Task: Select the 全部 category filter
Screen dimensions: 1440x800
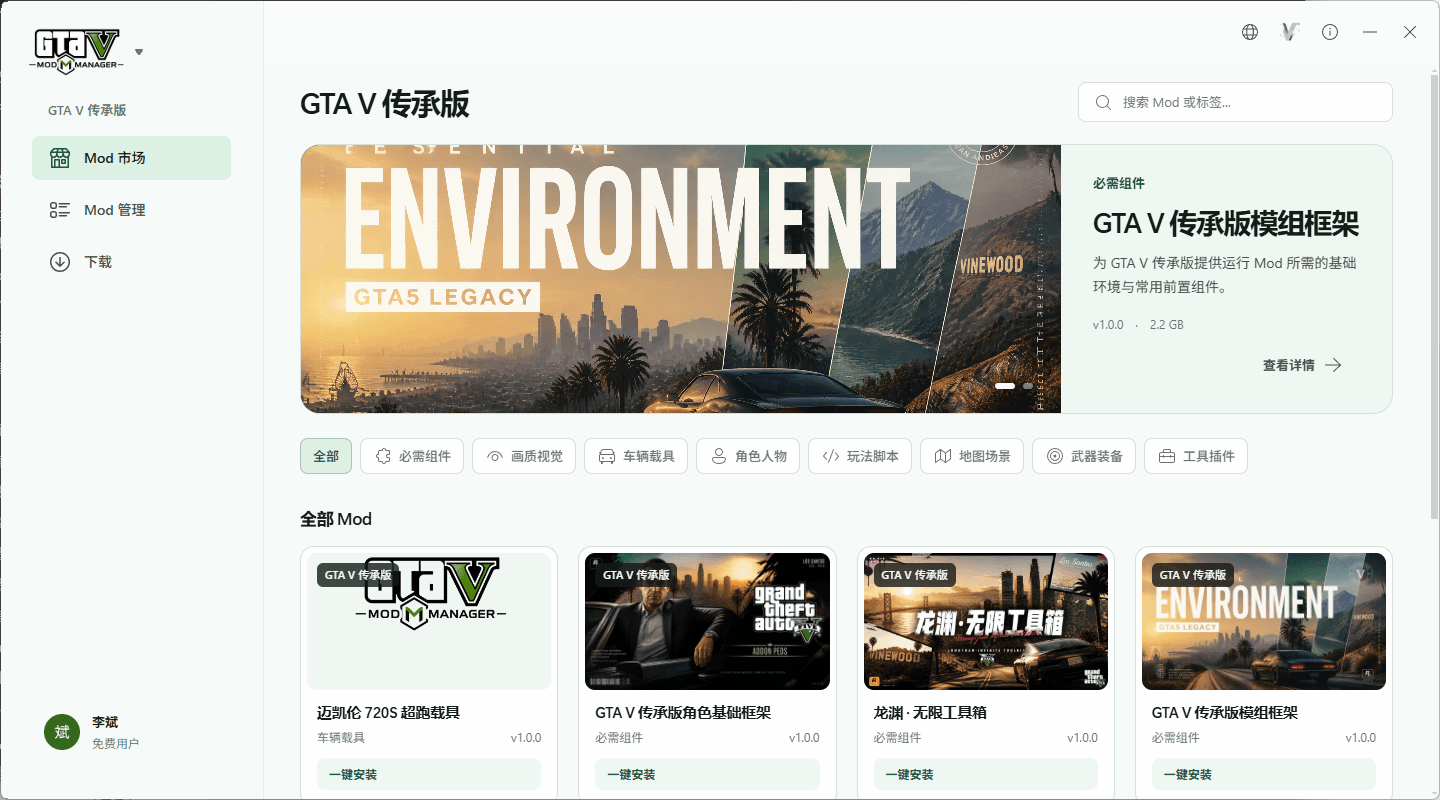Action: coord(326,456)
